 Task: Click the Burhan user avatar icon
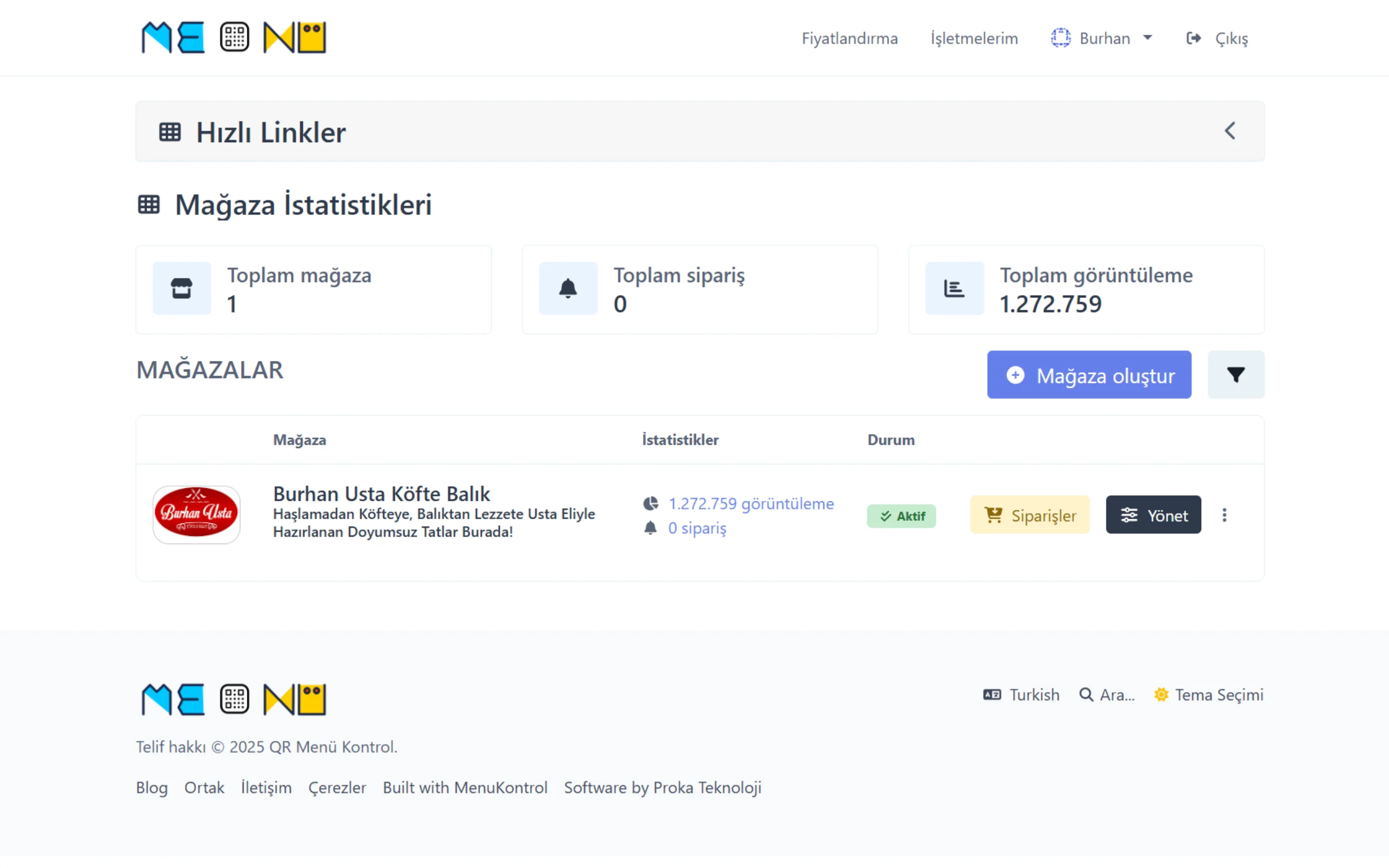tap(1060, 39)
